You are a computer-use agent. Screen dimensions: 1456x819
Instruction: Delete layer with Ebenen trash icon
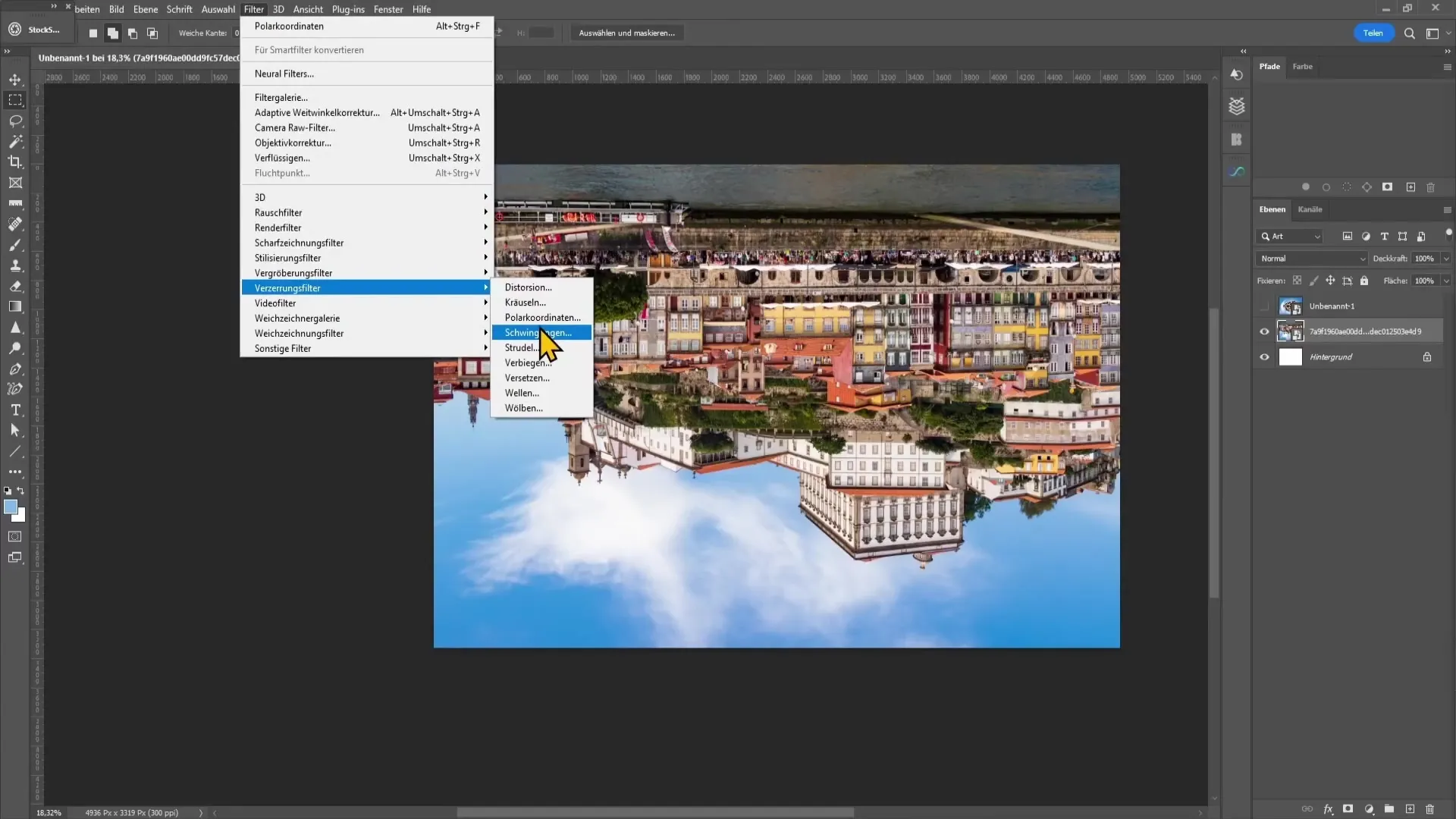(1430, 809)
